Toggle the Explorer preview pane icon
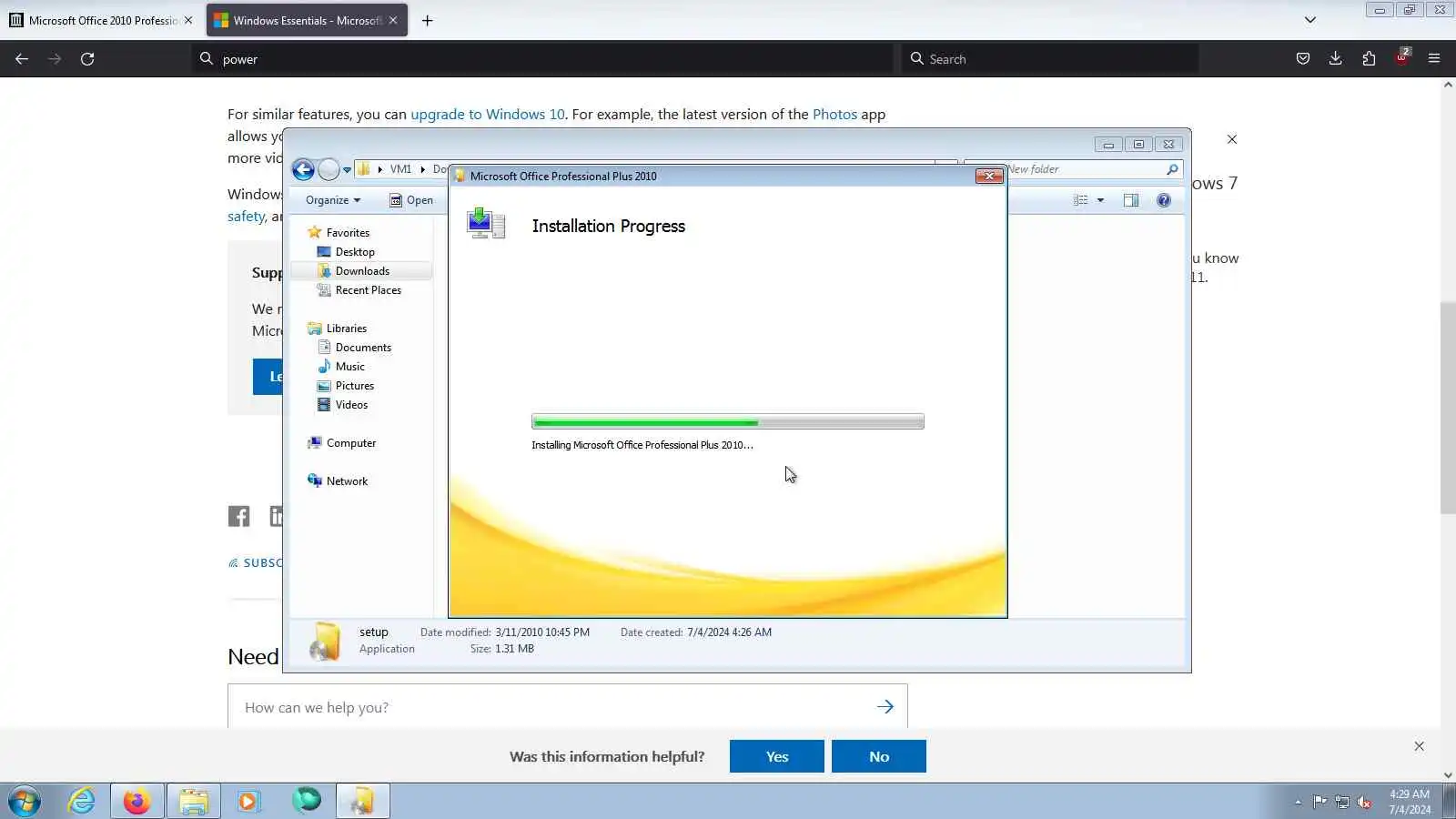Viewport: 1456px width, 819px height. pos(1131,200)
